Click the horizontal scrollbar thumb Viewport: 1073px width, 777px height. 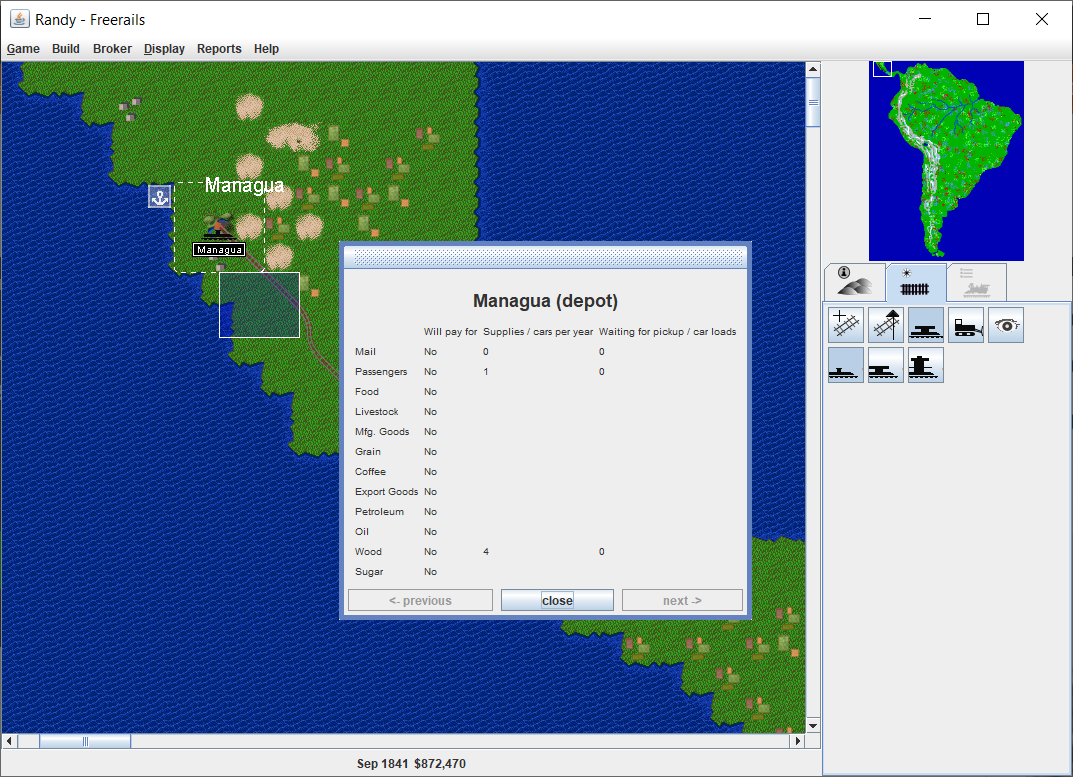click(85, 741)
